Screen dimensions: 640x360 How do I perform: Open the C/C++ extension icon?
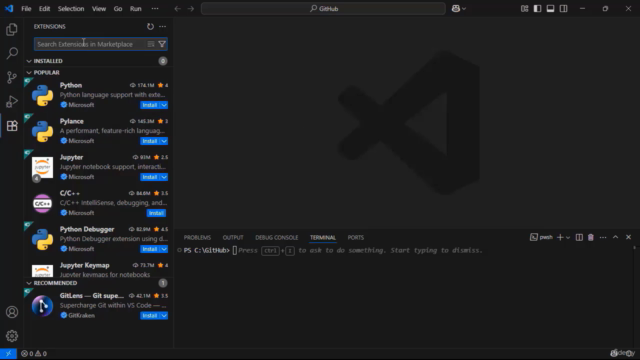click(x=42, y=203)
